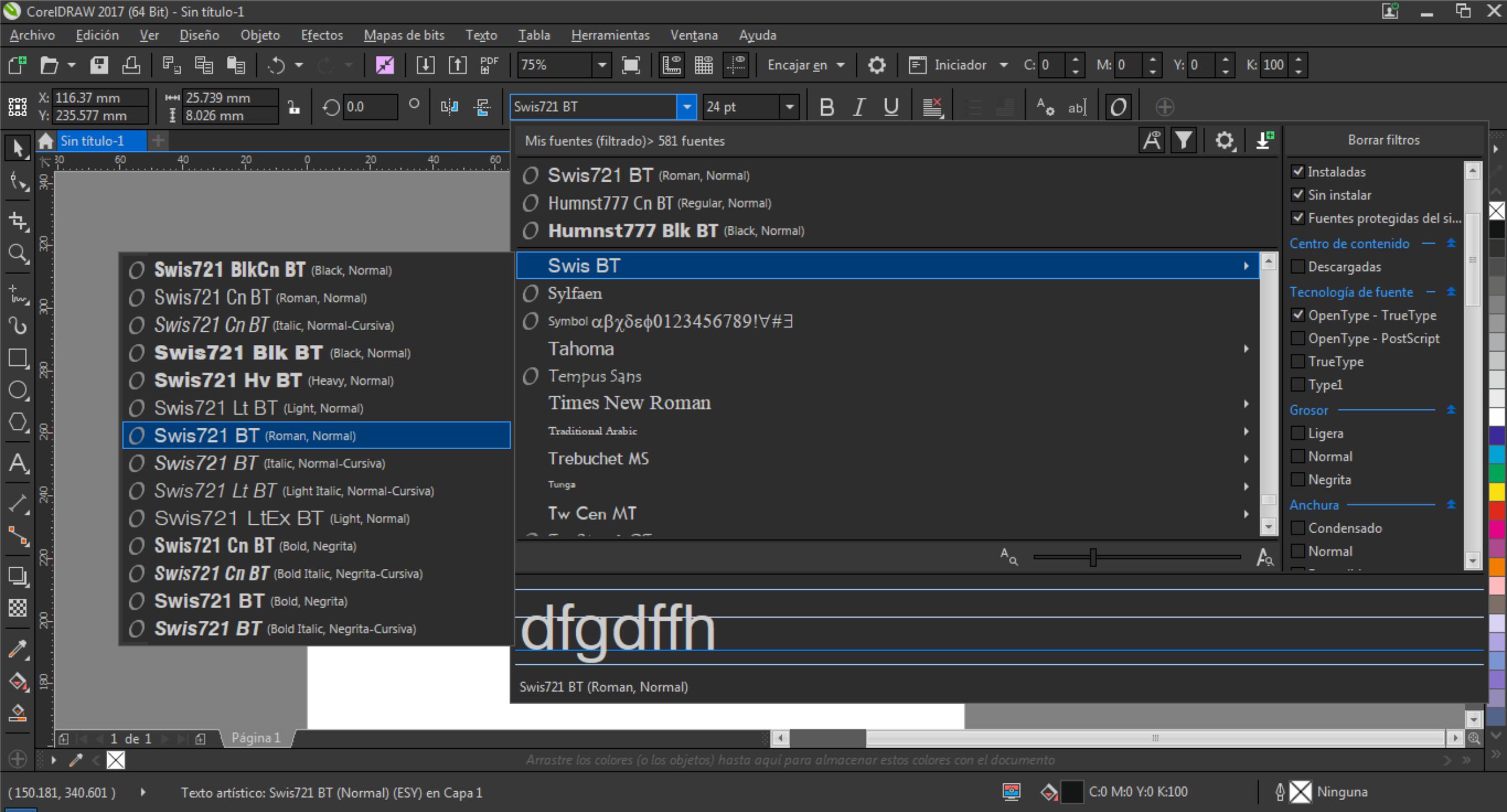This screenshot has height=812, width=1507.
Task: Click the Print icon
Action: (131, 65)
